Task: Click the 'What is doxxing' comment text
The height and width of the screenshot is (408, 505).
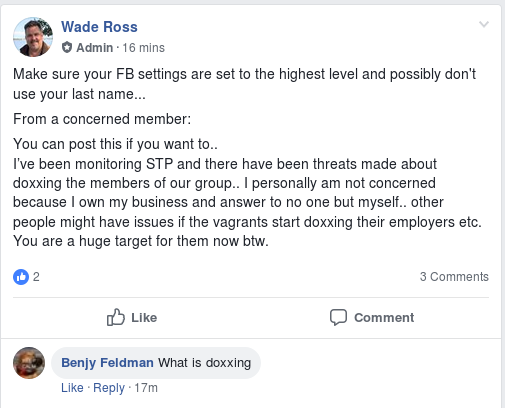Action: 204,363
